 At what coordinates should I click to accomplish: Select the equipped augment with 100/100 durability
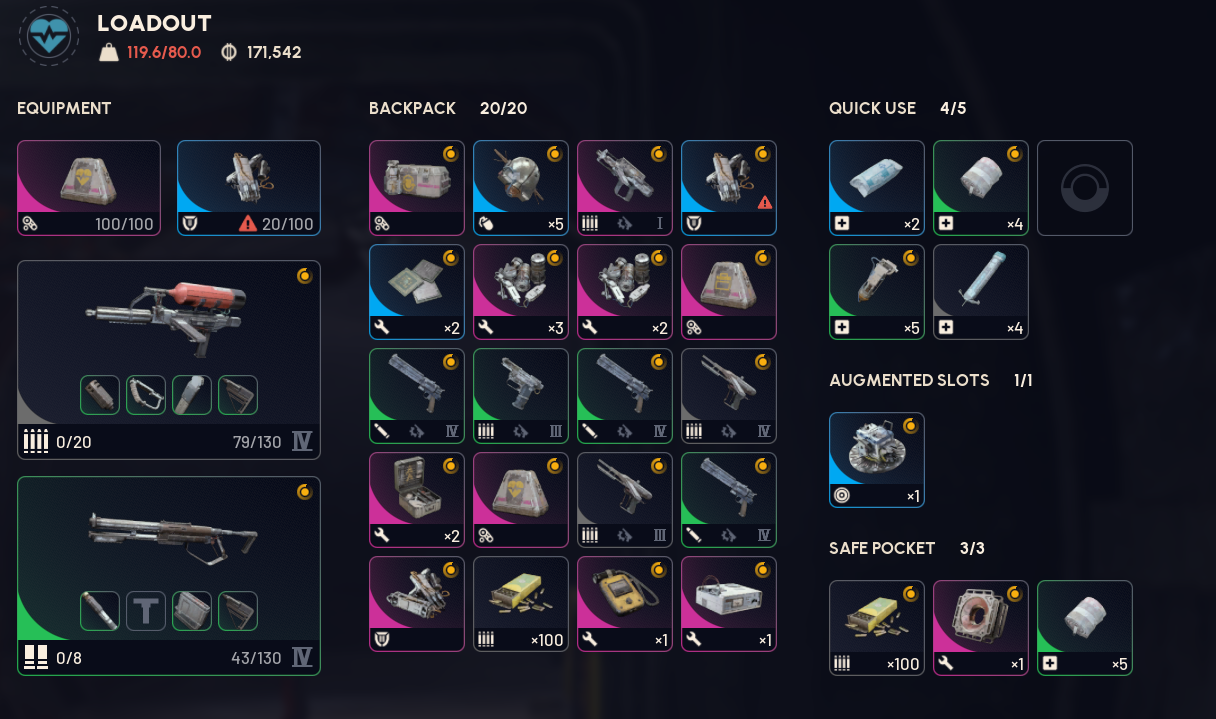coord(89,188)
